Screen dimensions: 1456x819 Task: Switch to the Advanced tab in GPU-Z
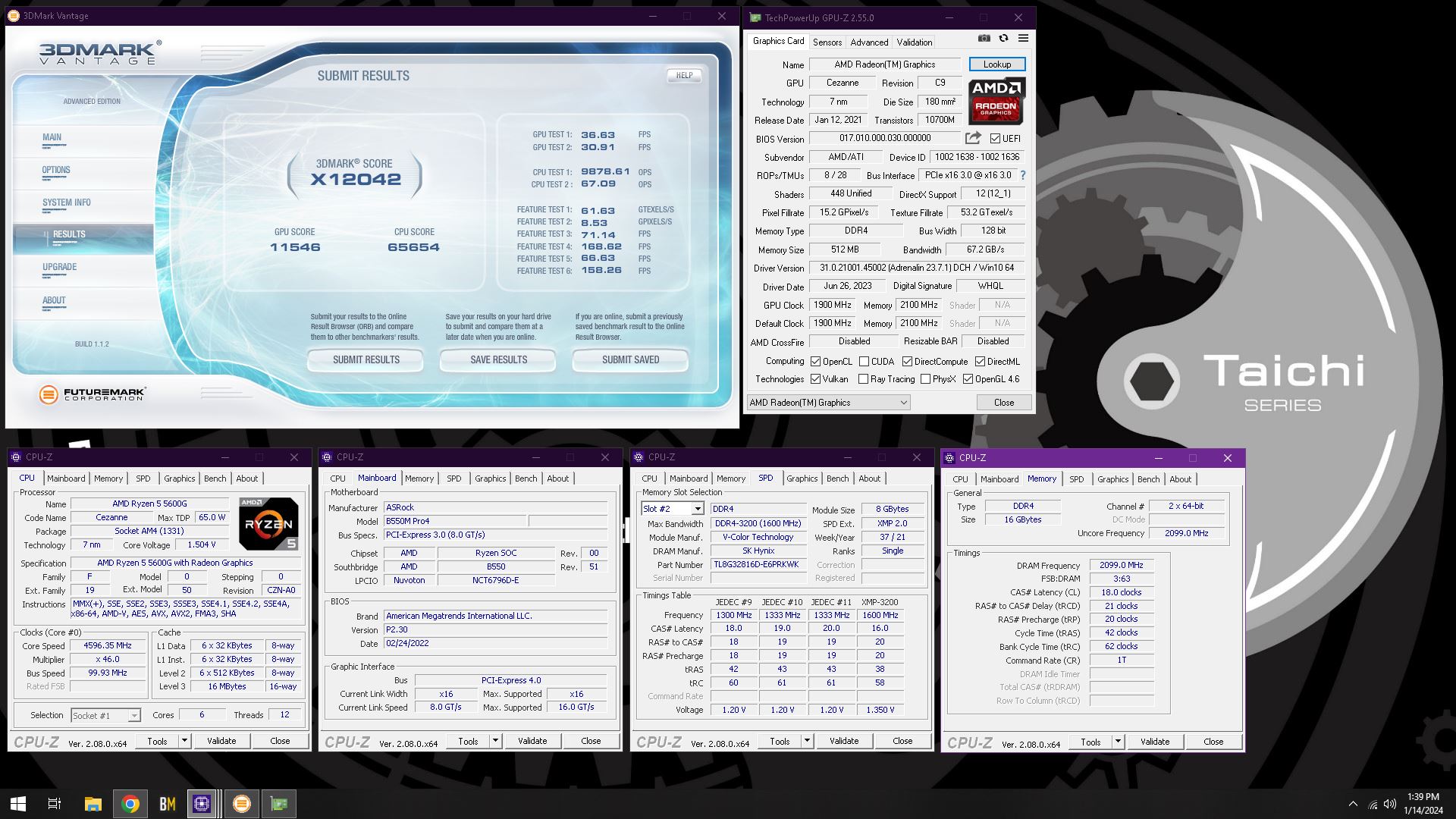tap(869, 42)
